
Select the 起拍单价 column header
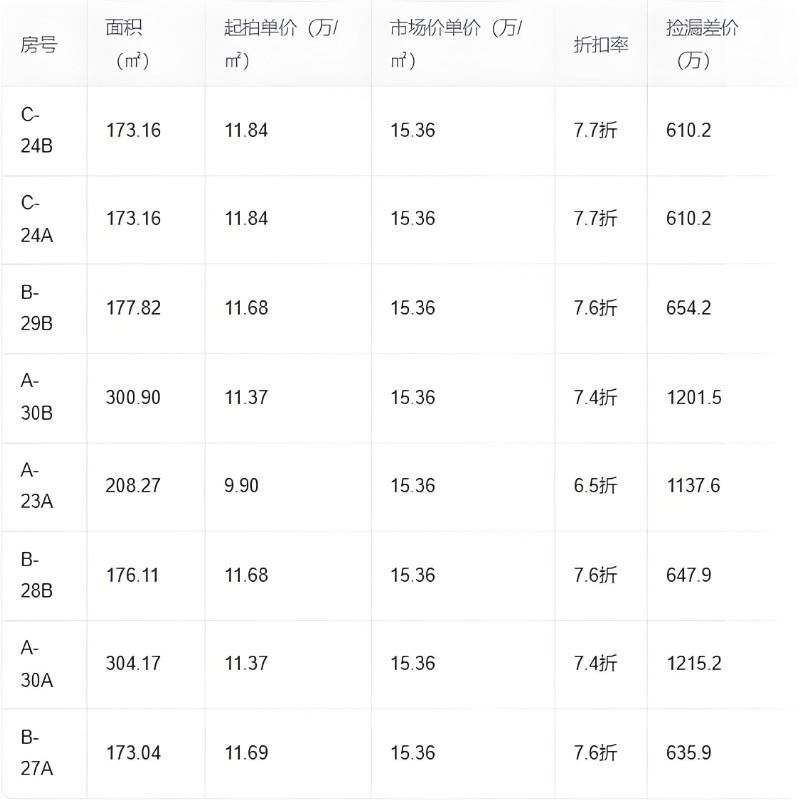click(280, 44)
